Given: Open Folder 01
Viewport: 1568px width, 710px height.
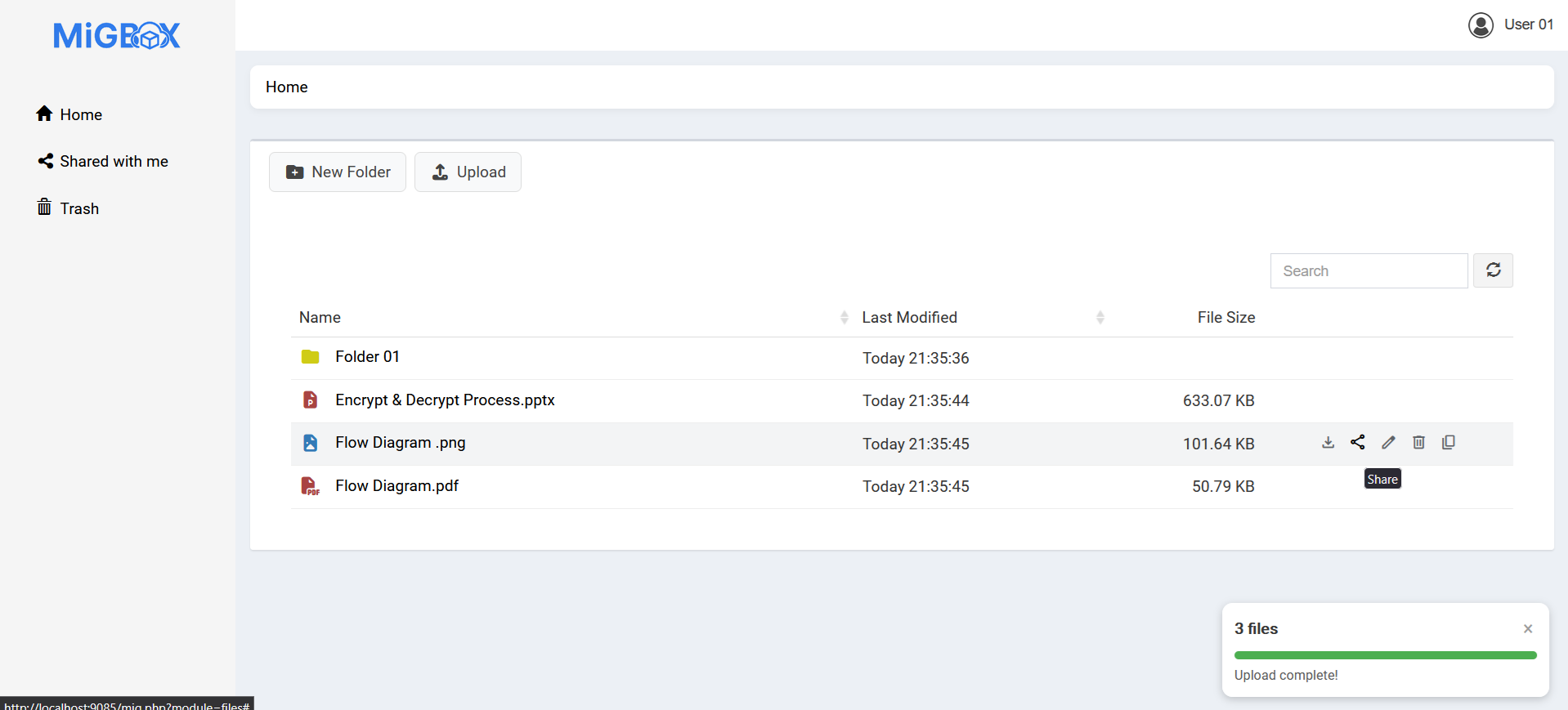Looking at the screenshot, I should click(367, 357).
